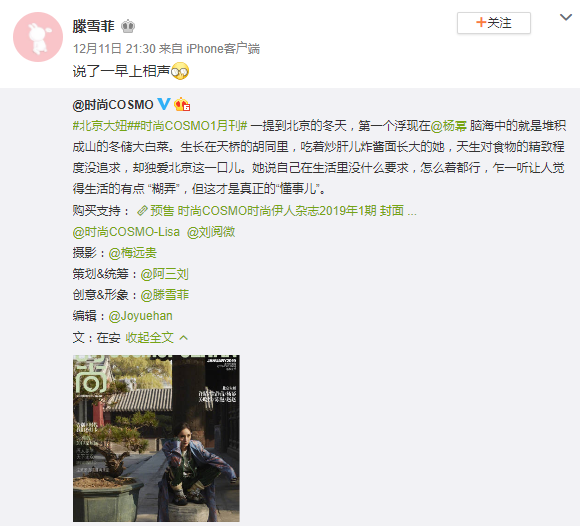Open the pink rabbit profile avatar
The image size is (580, 526).
[x=38, y=37]
